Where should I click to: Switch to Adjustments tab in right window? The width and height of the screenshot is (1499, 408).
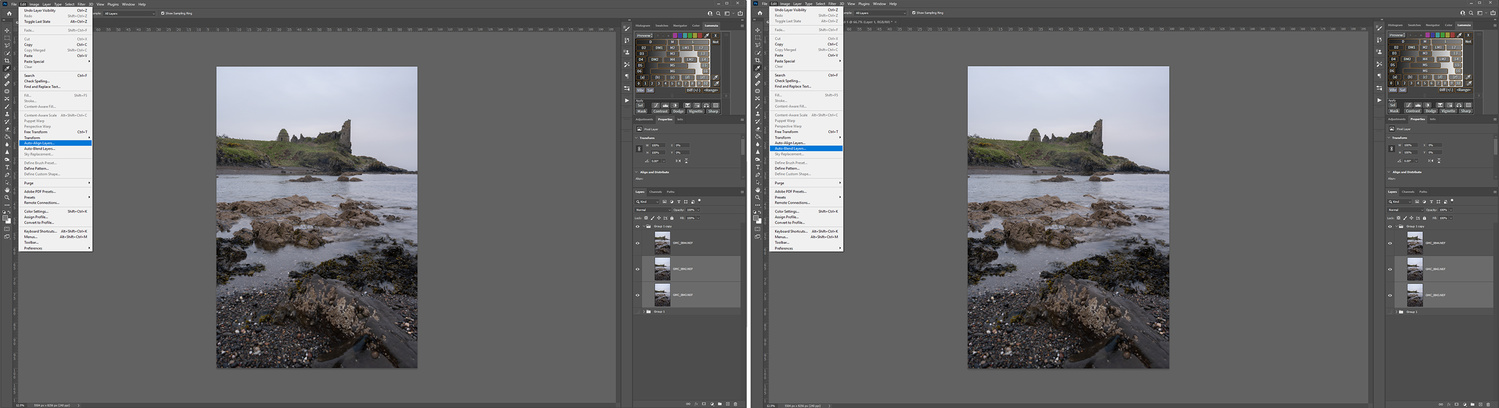(x=1395, y=119)
